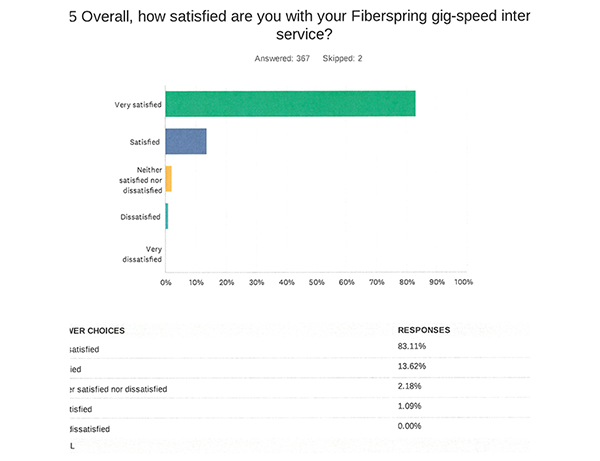Click the "Skipped: 2" count
This screenshot has width=600, height=461.
(342, 58)
